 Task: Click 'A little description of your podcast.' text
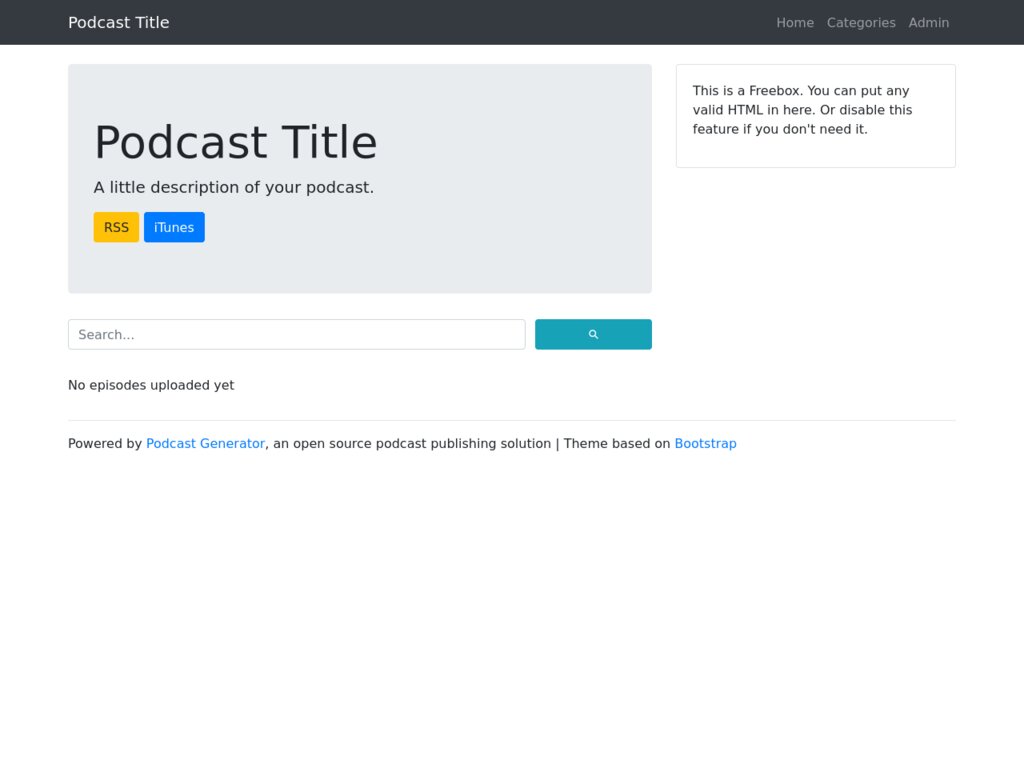234,187
